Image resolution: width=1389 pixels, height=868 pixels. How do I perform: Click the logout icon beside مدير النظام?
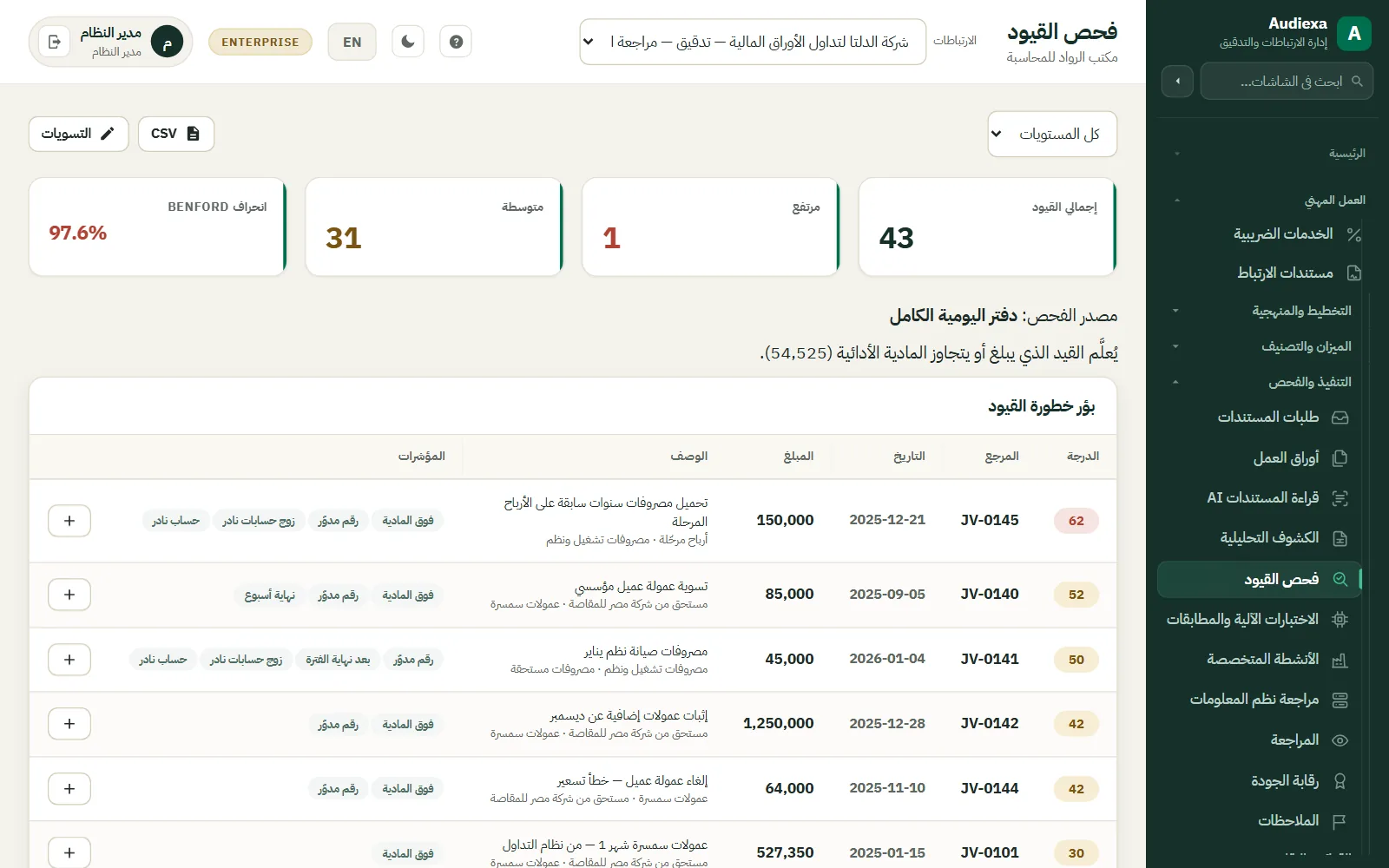tap(54, 42)
